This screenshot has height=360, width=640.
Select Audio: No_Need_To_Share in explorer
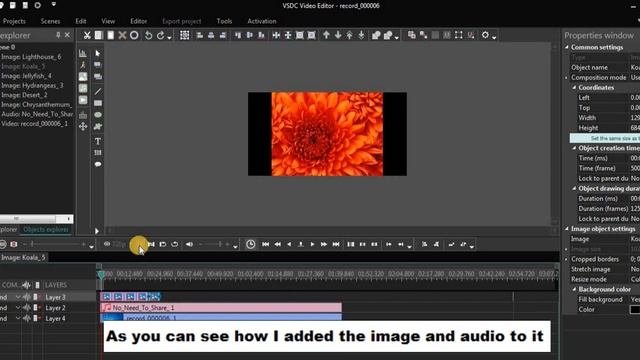point(37,114)
